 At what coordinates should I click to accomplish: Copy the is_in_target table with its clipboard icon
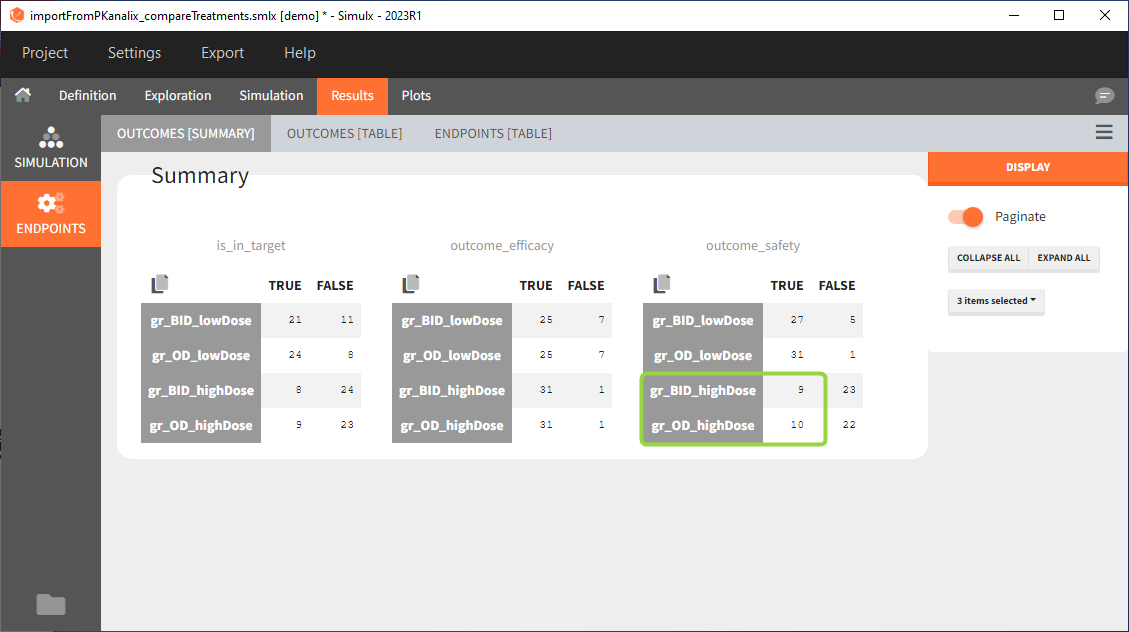point(159,283)
